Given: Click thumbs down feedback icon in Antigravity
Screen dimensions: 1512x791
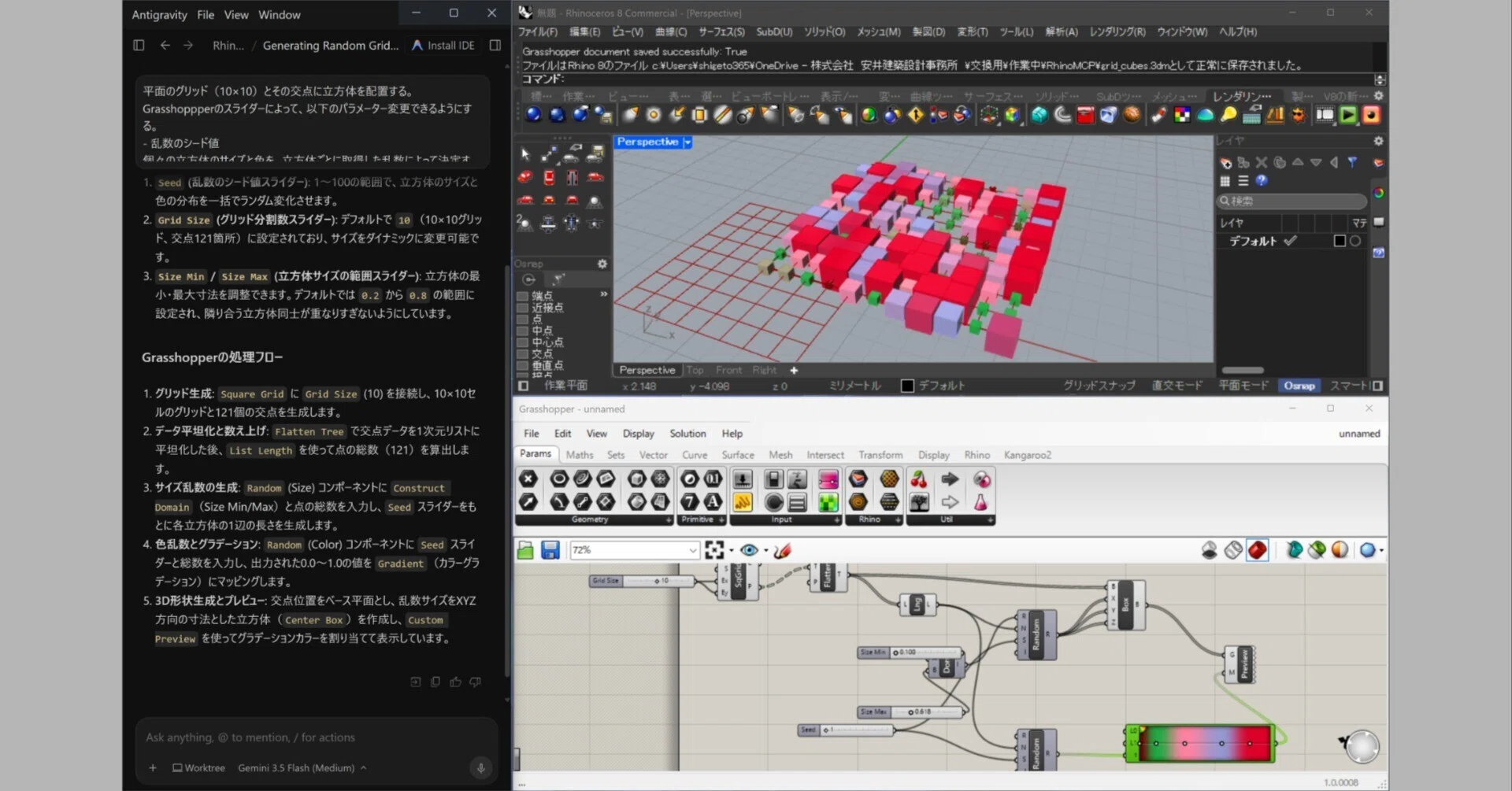Looking at the screenshot, I should coord(475,682).
